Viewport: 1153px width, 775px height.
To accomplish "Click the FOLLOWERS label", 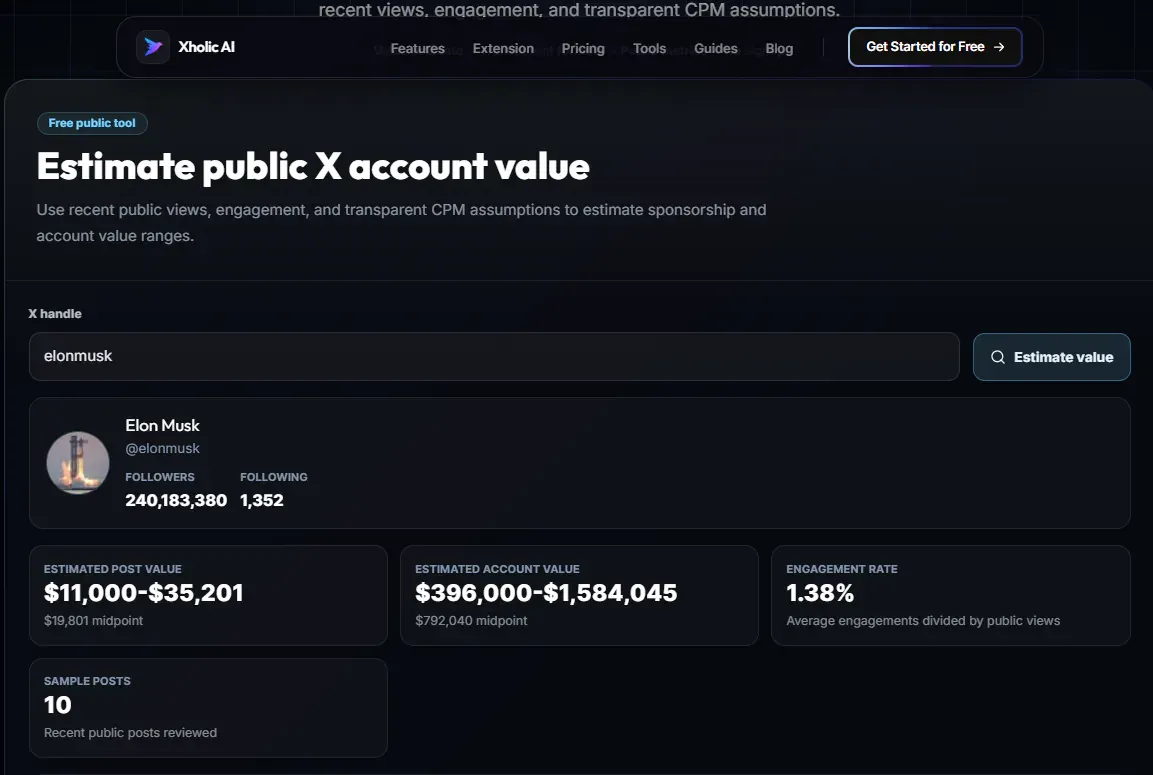I will click(x=160, y=477).
